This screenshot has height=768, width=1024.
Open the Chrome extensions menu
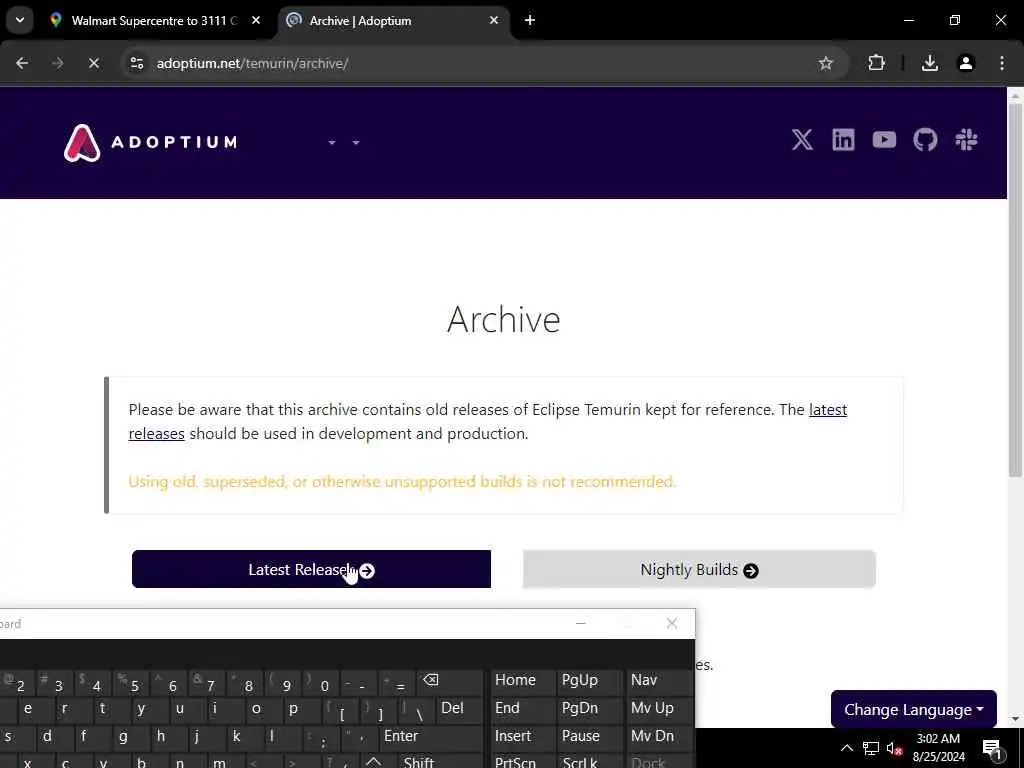876,63
